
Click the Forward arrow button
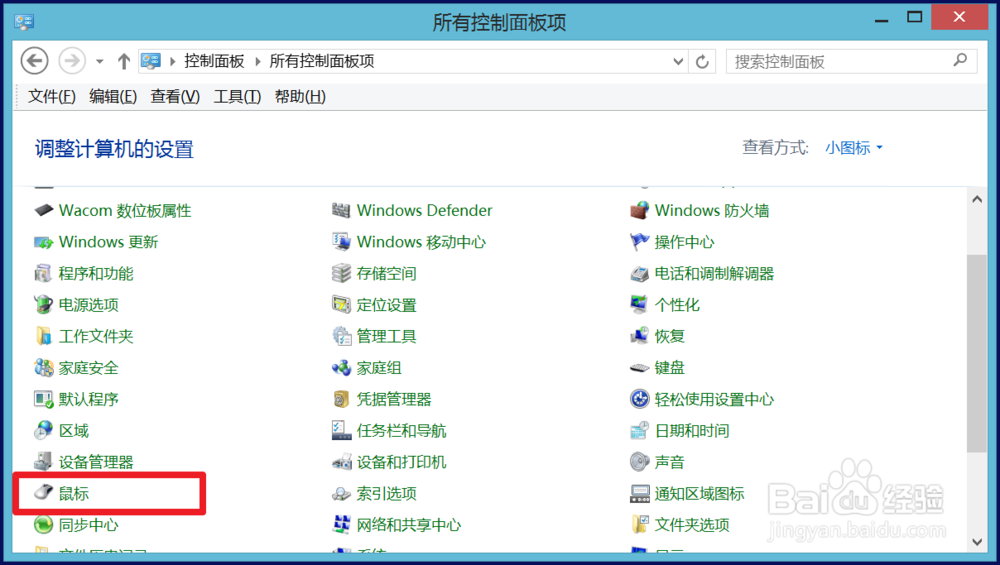[72, 61]
